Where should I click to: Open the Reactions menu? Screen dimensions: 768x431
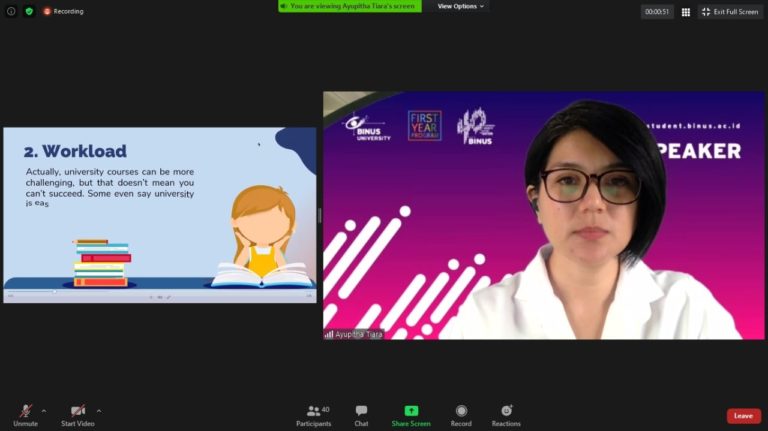[x=506, y=411]
